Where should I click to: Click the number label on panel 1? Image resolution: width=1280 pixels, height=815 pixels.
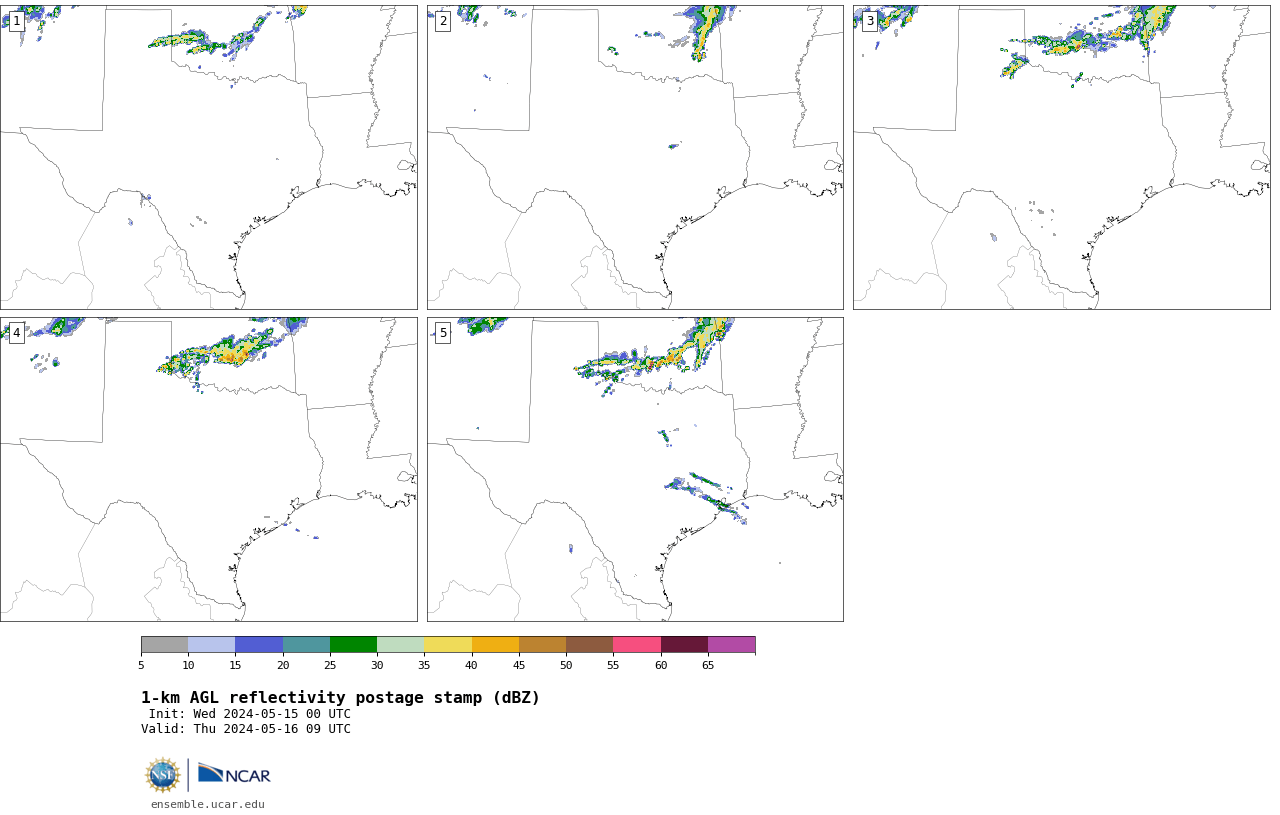(17, 21)
